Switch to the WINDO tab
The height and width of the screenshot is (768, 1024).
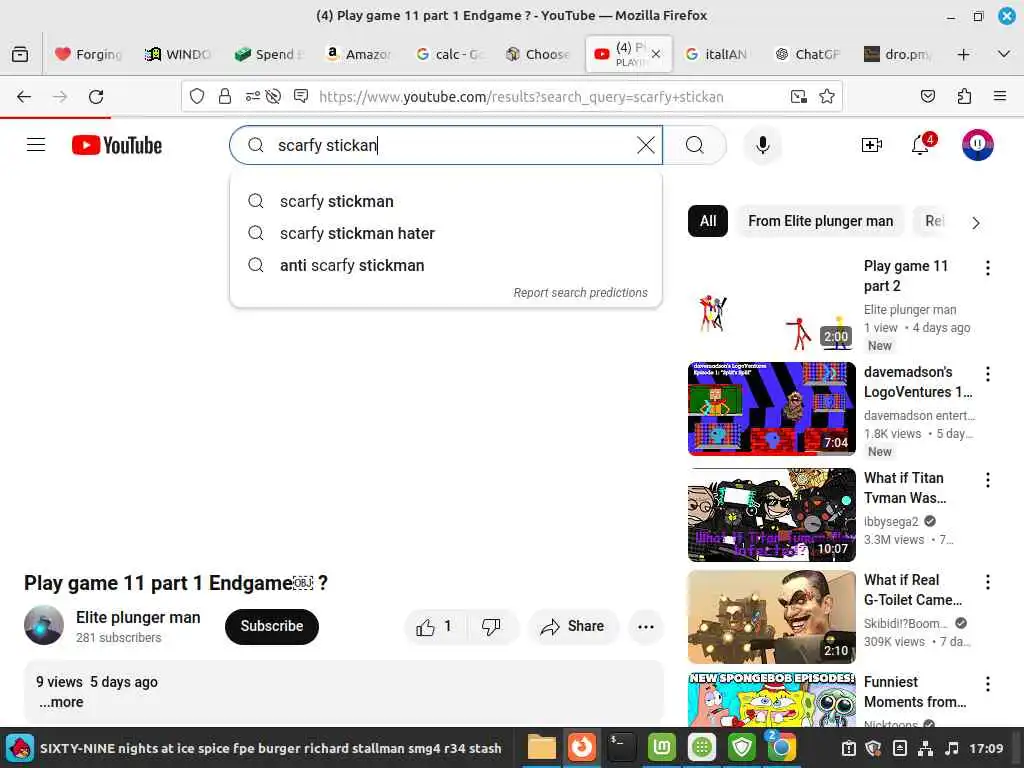pos(178,54)
